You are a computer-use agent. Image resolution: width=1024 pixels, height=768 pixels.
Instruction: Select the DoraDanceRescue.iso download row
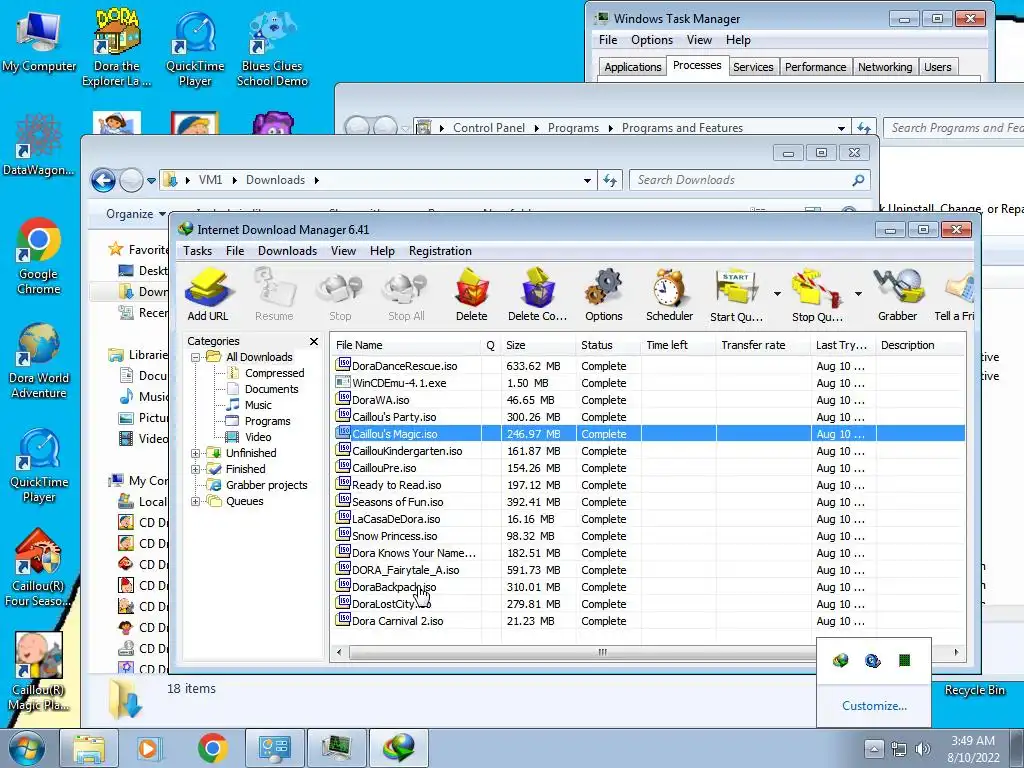[x=649, y=366]
